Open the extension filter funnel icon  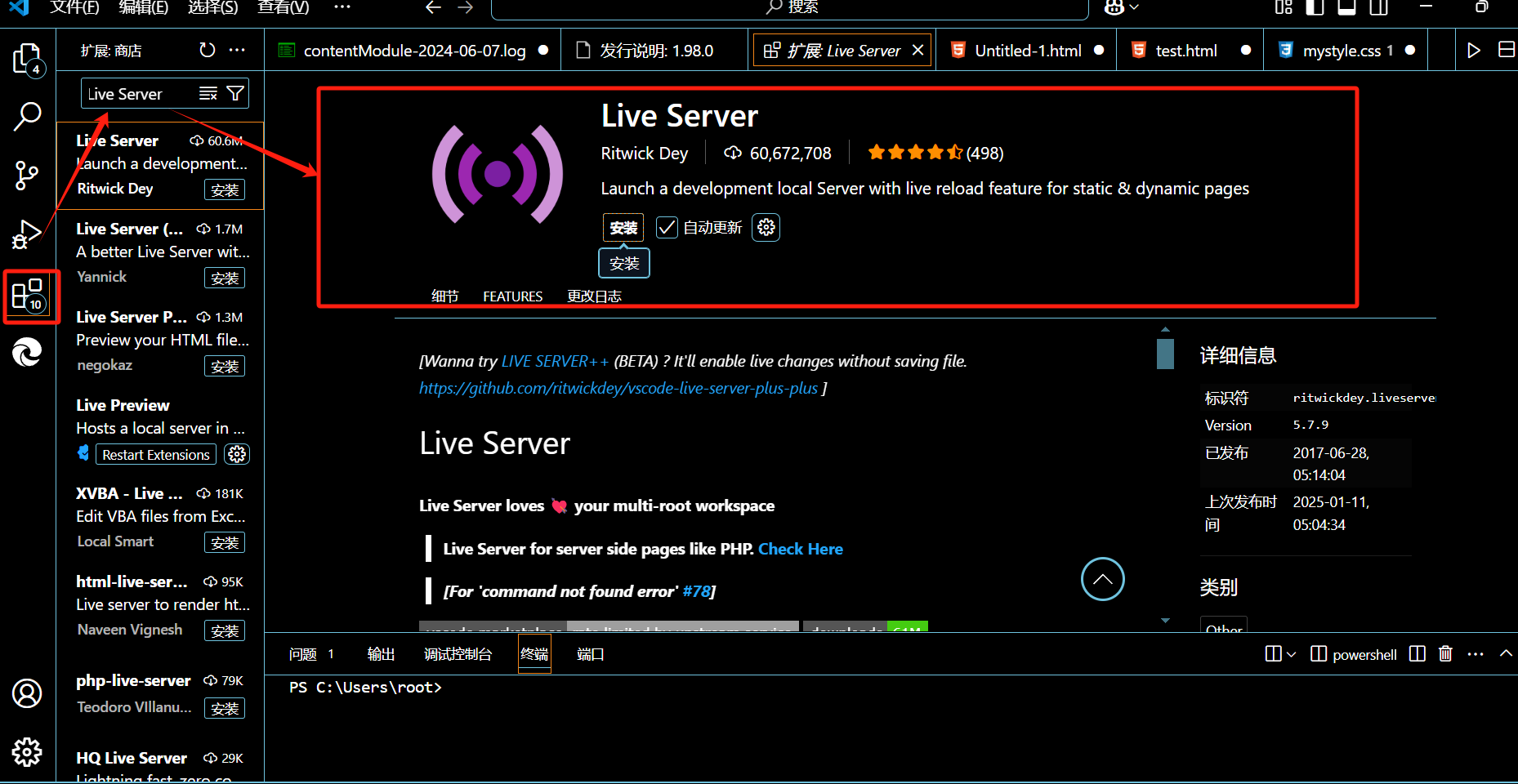(235, 94)
